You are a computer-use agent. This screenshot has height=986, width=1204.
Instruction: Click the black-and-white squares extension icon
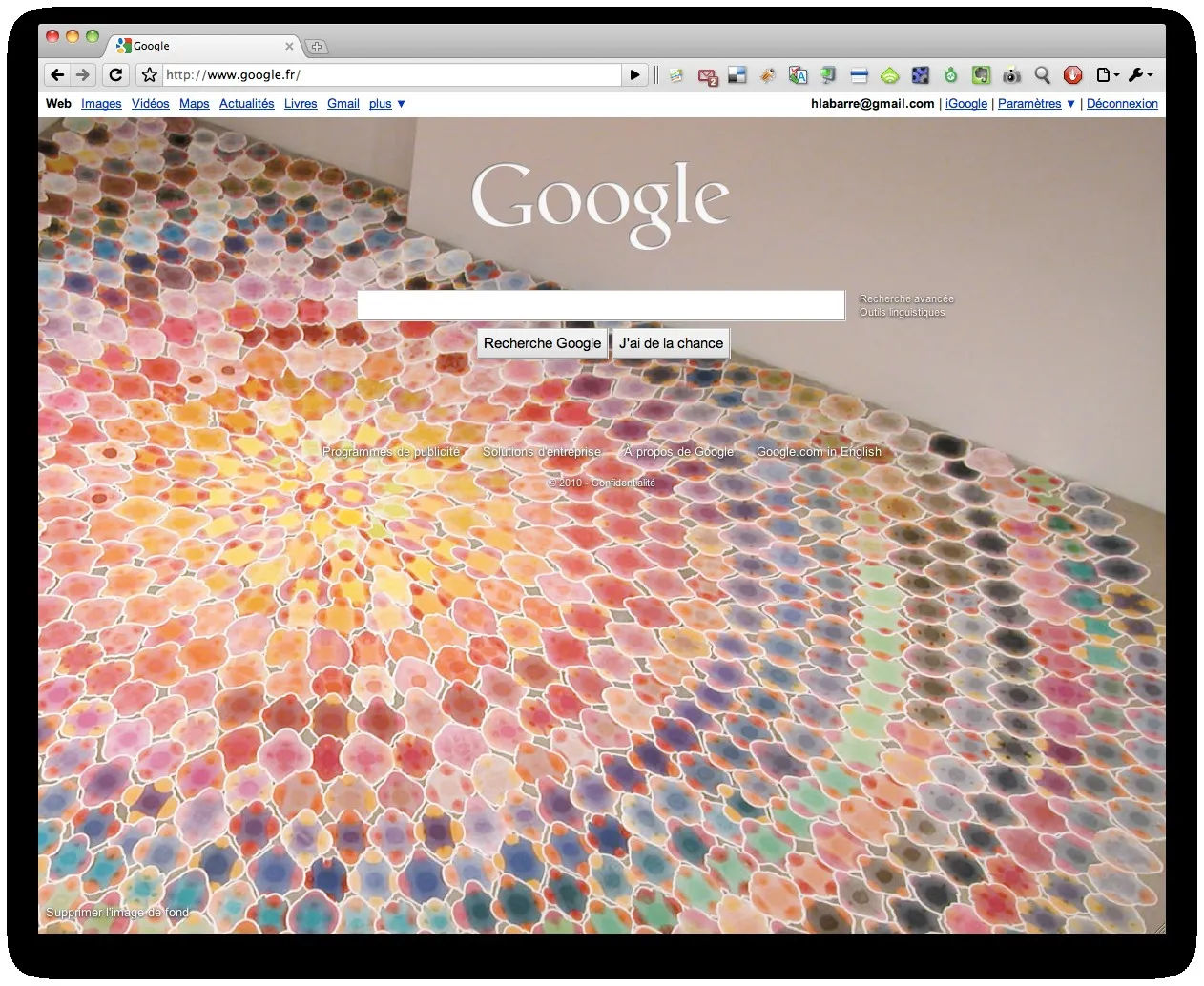[x=737, y=75]
